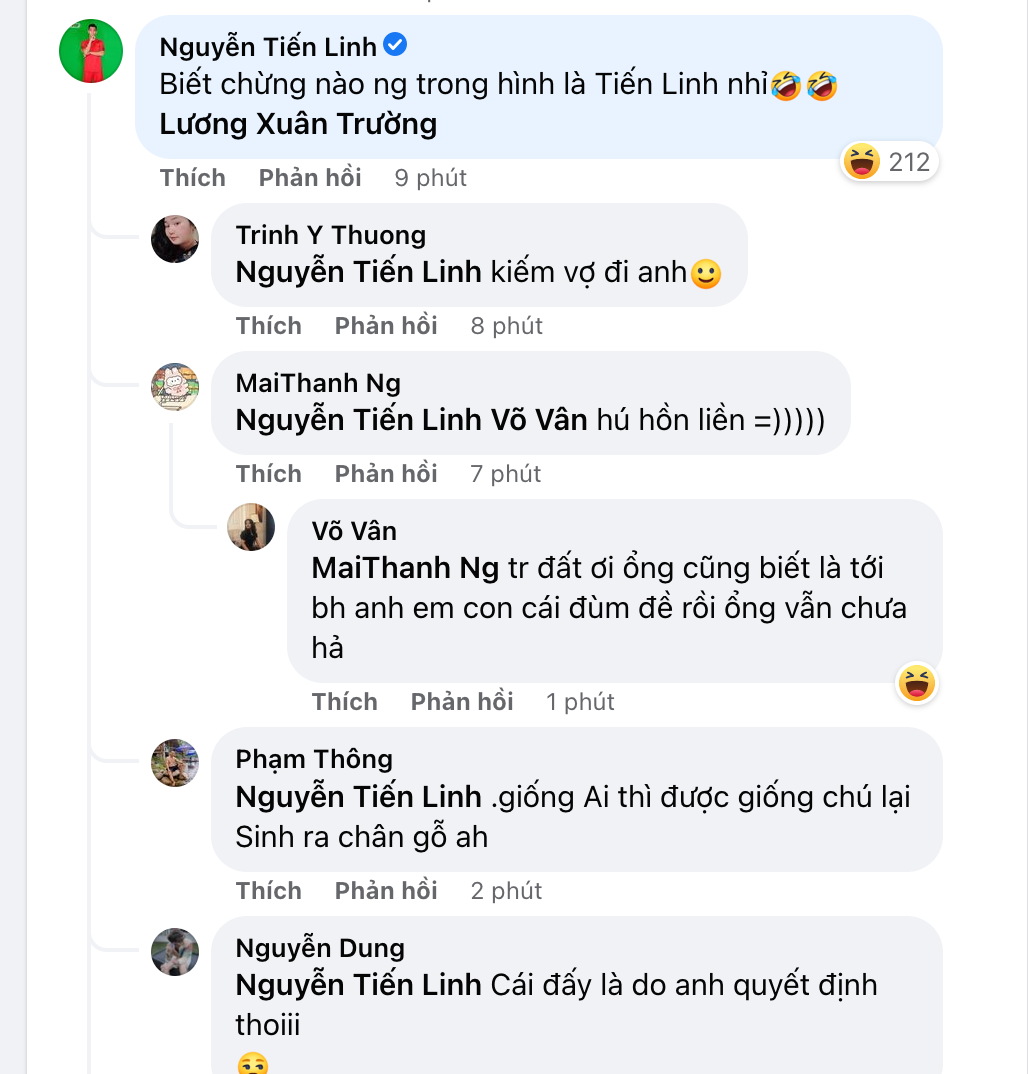The height and width of the screenshot is (1074, 1028).
Task: Open the Lương Xuân Trường mention link
Action: [x=300, y=123]
